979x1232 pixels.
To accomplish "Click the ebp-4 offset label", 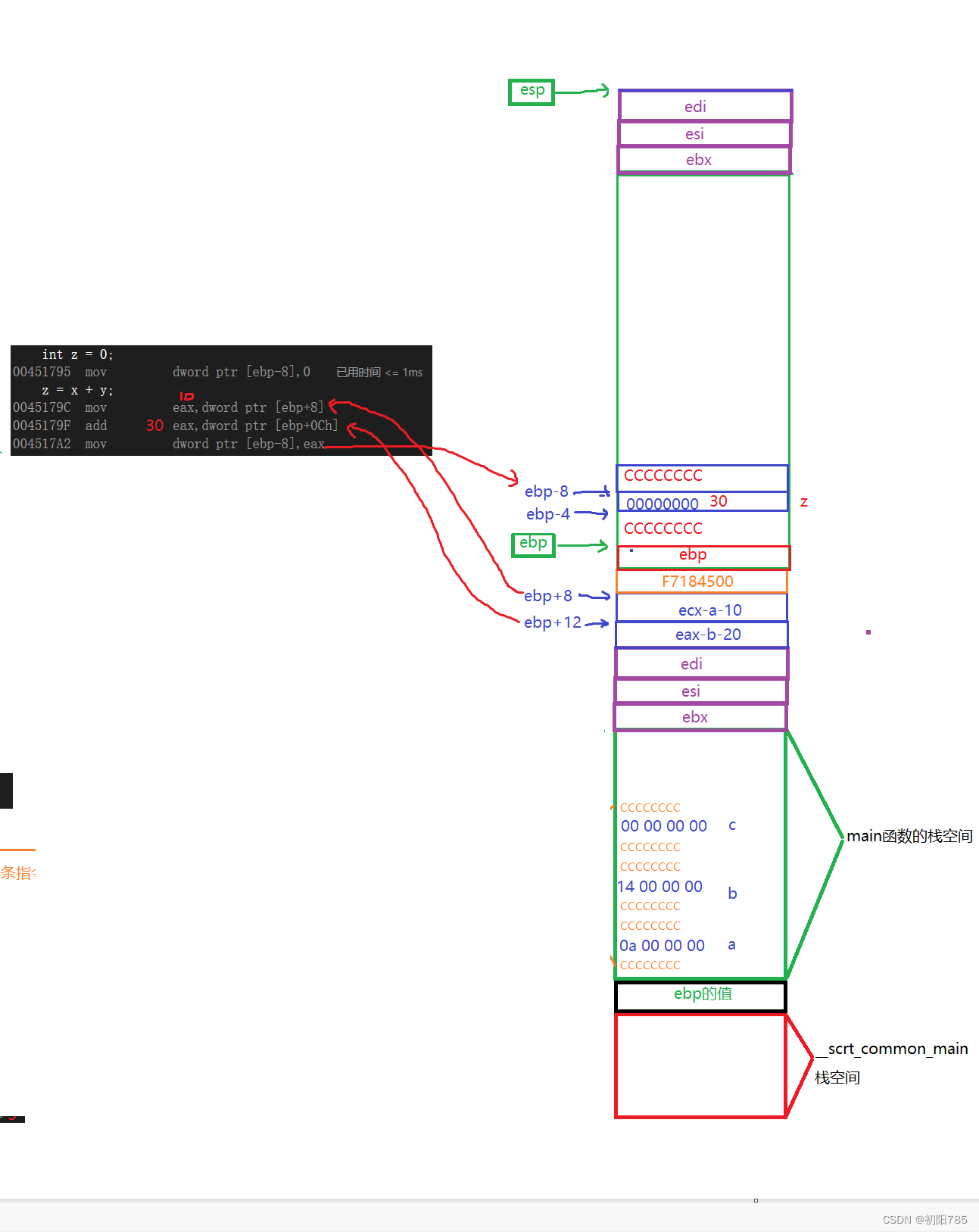I will point(547,514).
